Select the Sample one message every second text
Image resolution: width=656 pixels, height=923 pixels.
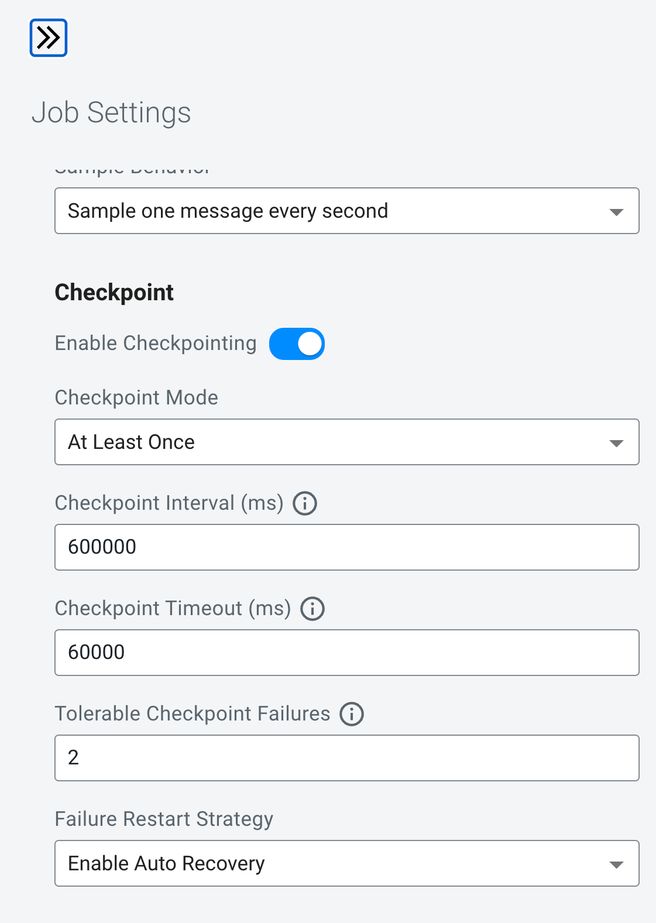228,211
